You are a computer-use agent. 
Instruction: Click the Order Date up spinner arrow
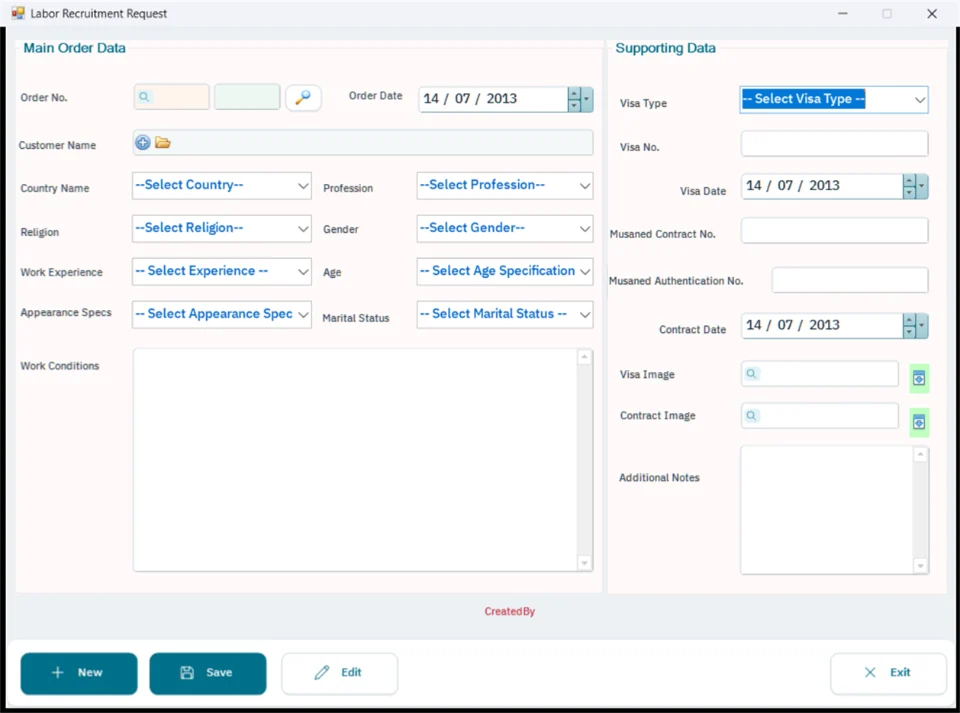574,93
